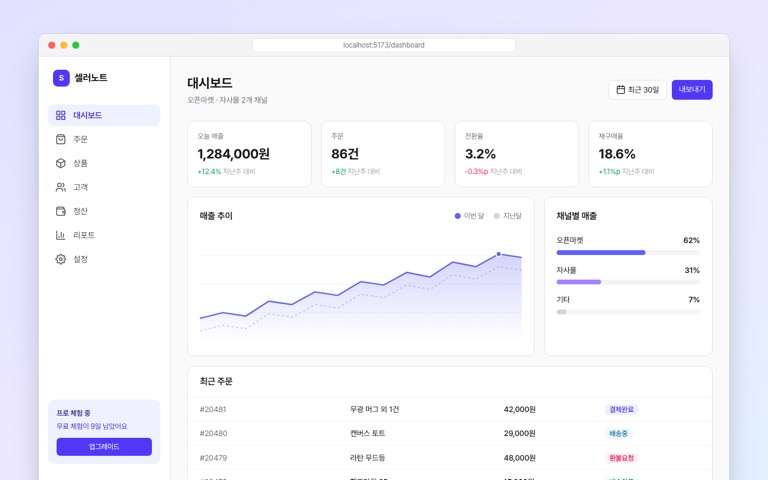This screenshot has width=768, height=480.
Task: Click the 내보내기 button
Action: 692,90
